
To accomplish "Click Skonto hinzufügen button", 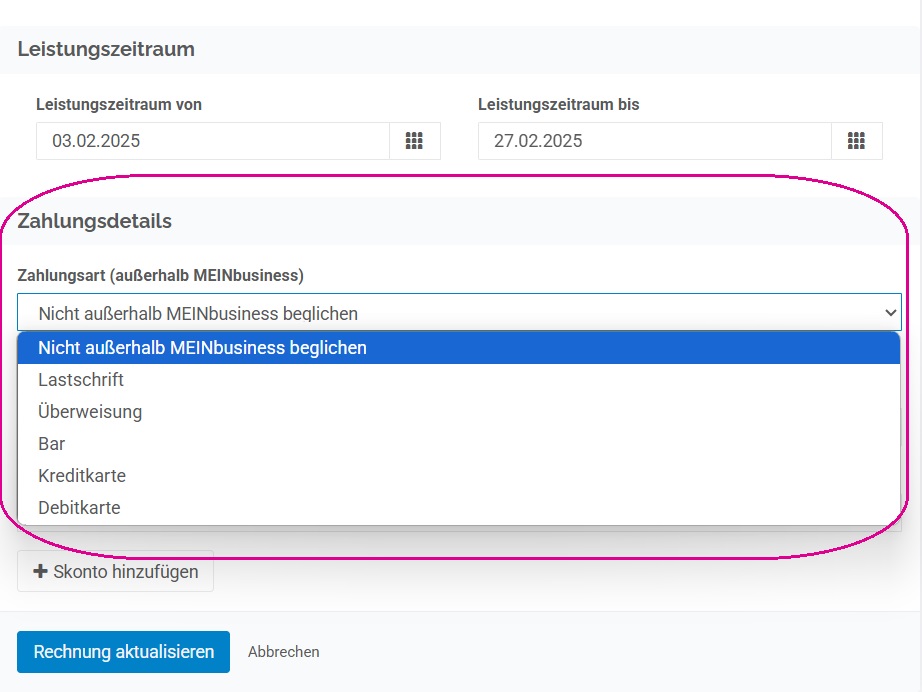I will point(115,571).
